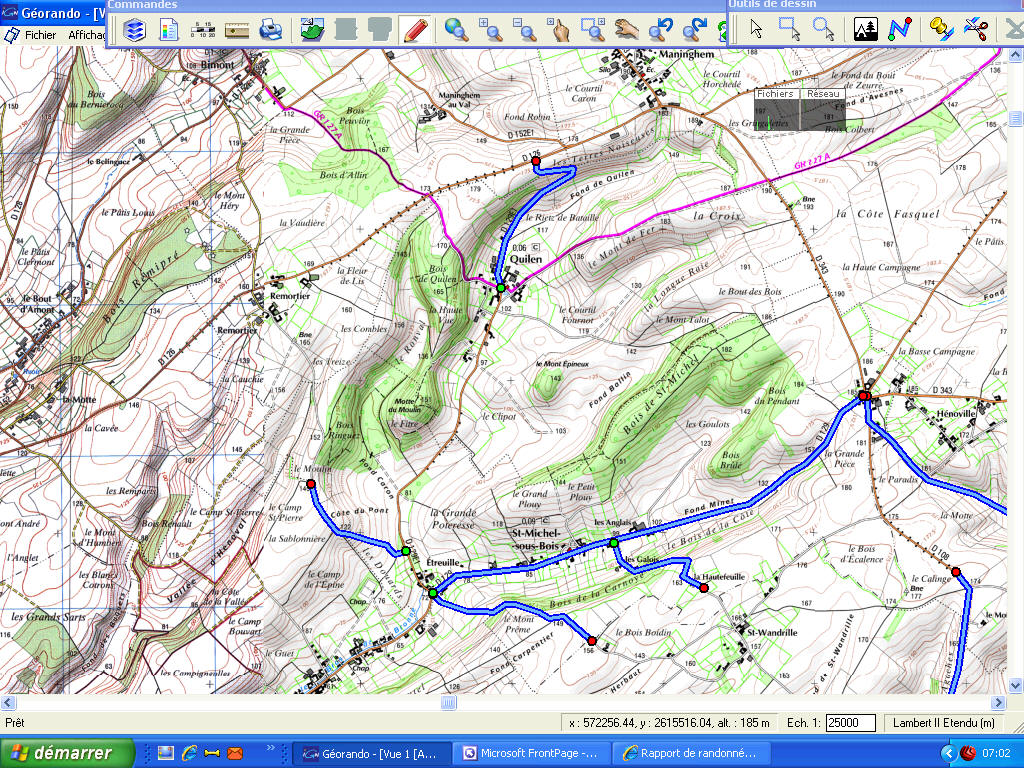Click the yellow pushpin waypoint tool

tap(941, 29)
